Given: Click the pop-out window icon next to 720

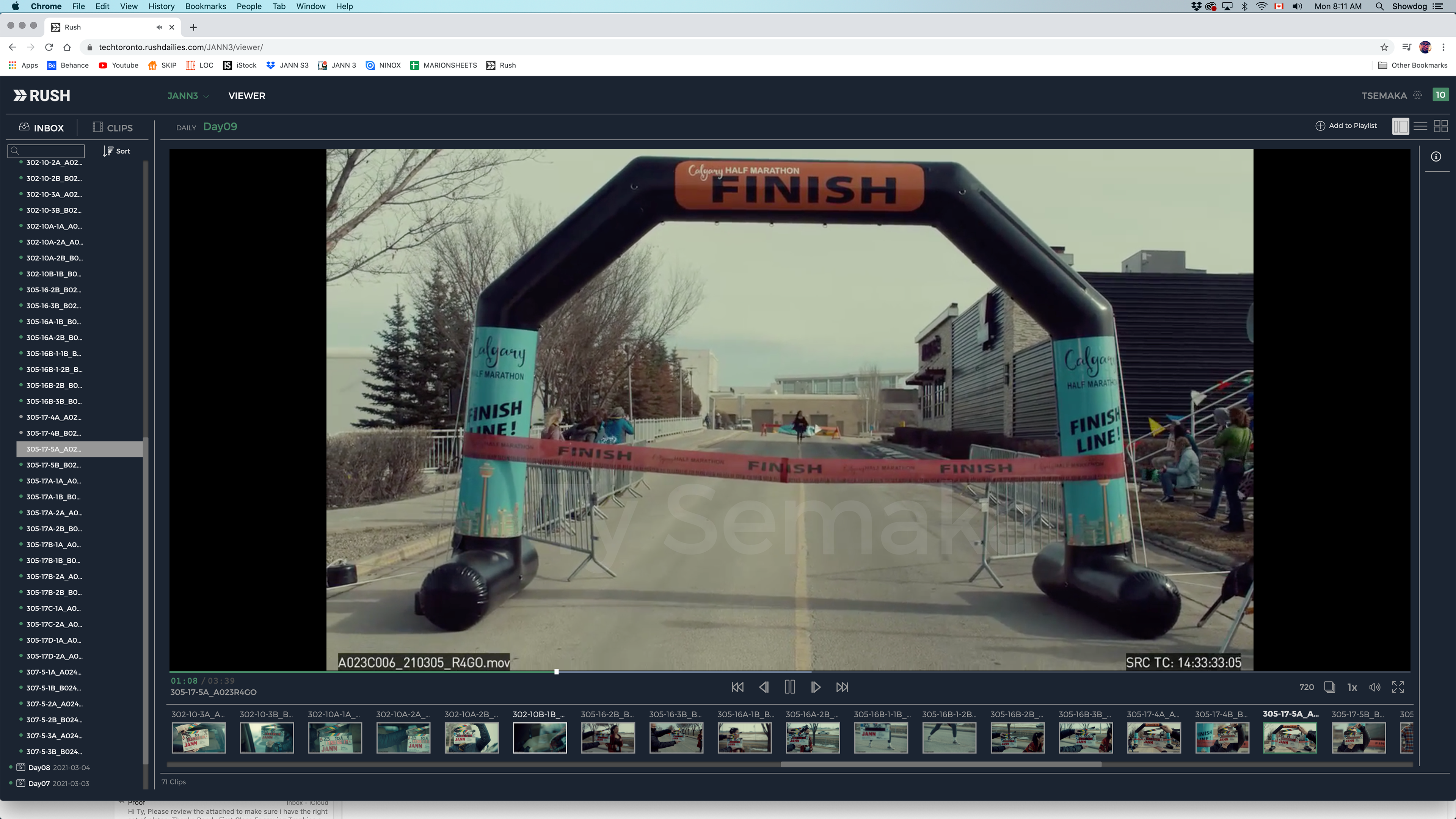Looking at the screenshot, I should [x=1329, y=687].
